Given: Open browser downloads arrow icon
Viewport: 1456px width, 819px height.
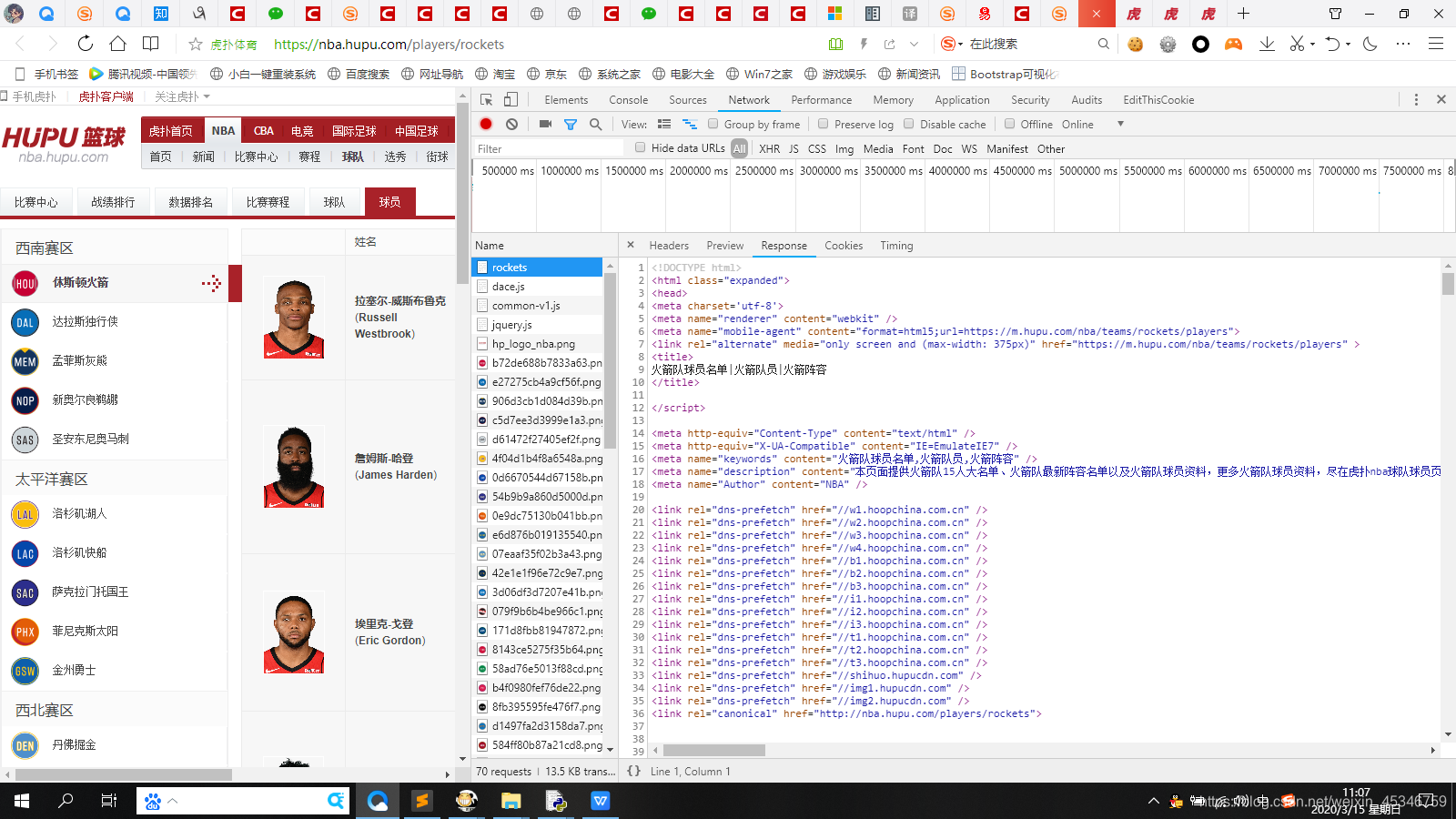Looking at the screenshot, I should (x=1267, y=44).
